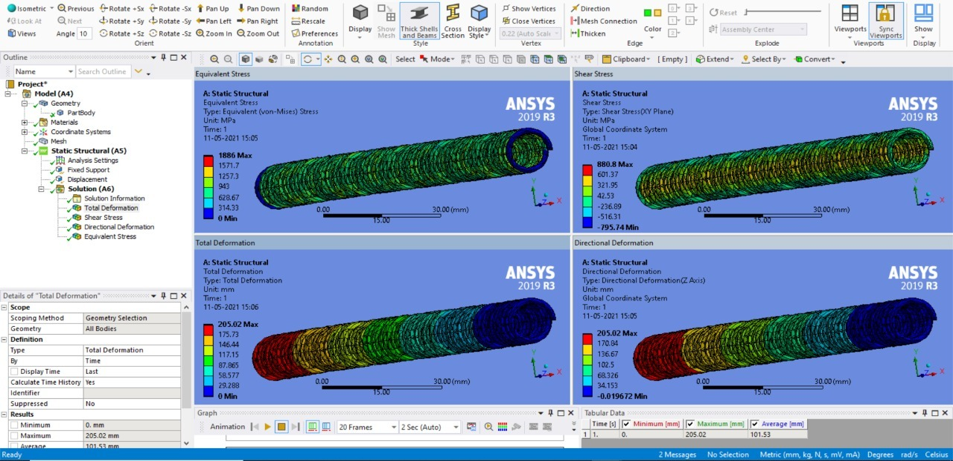This screenshot has height=461, width=953.
Task: Open the Name filter dropdown in Outline
Action: point(71,72)
